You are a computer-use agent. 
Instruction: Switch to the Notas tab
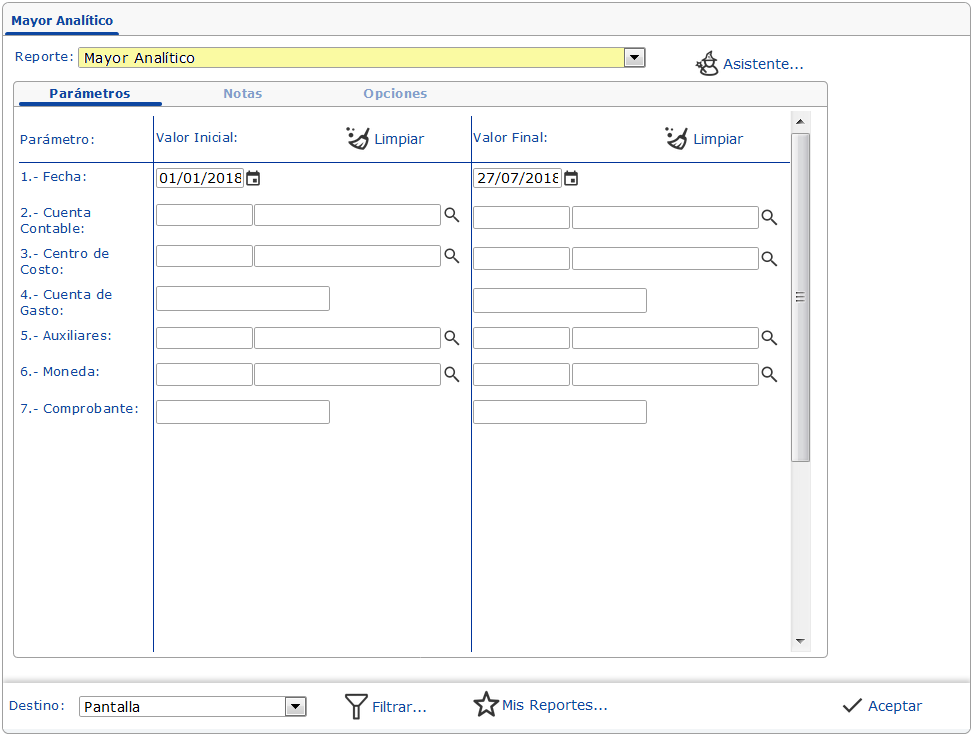point(242,94)
